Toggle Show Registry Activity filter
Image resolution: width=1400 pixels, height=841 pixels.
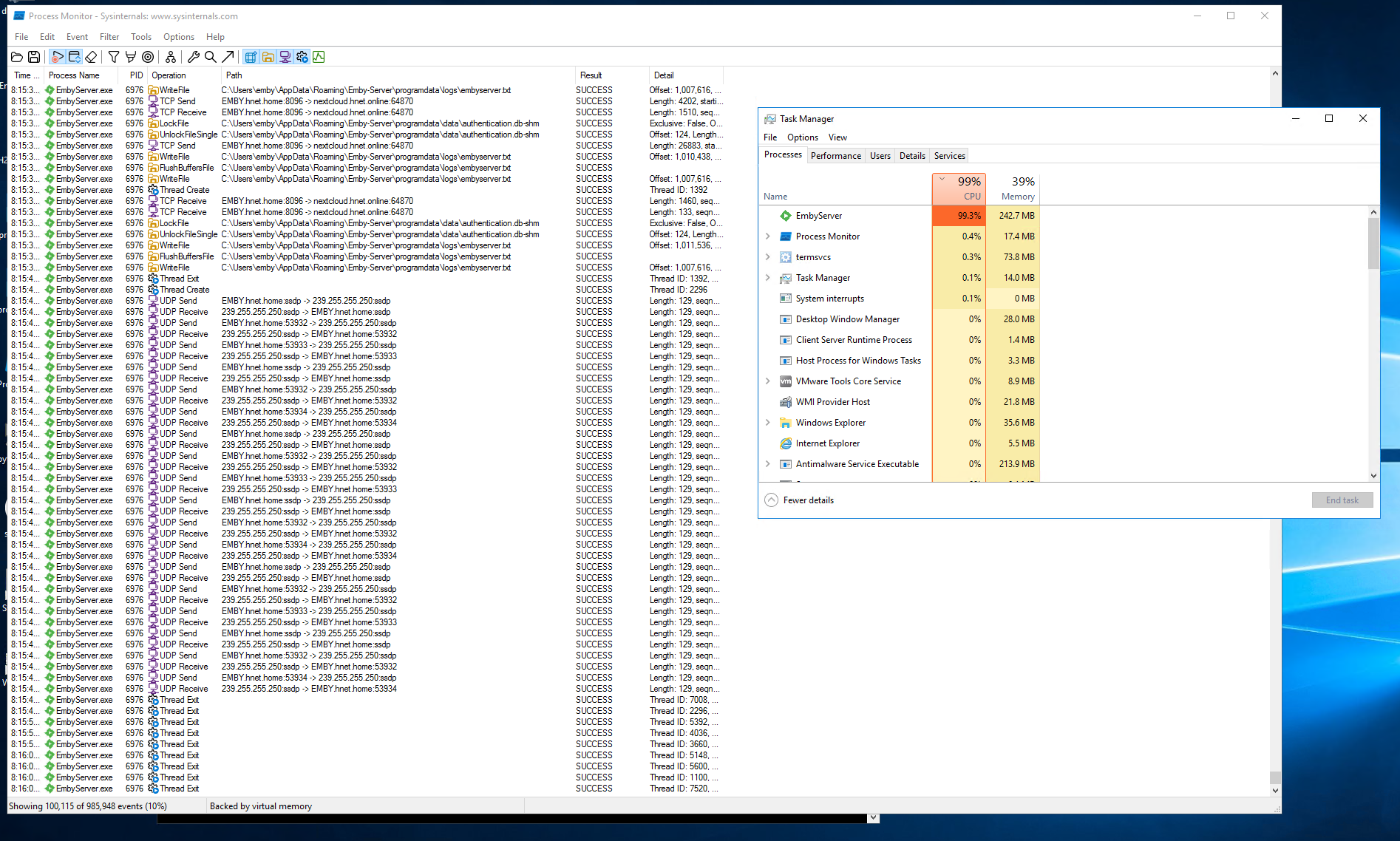pyautogui.click(x=251, y=57)
